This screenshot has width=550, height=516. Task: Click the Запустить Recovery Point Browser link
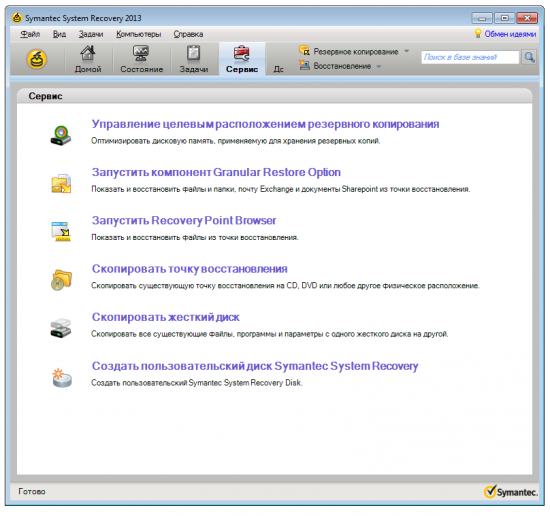[x=184, y=221]
